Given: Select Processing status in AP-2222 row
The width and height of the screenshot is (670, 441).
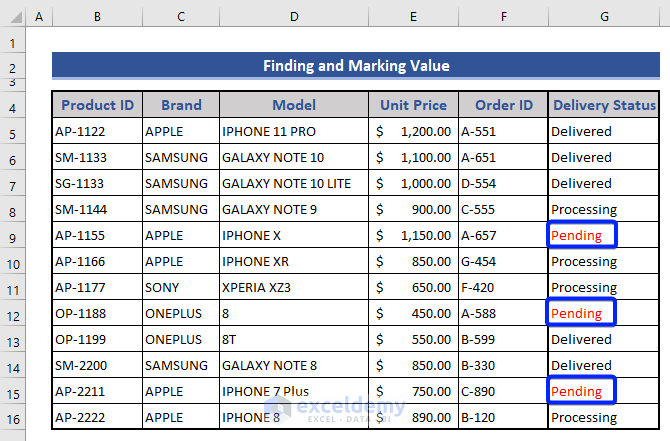Looking at the screenshot, I should click(x=604, y=417).
